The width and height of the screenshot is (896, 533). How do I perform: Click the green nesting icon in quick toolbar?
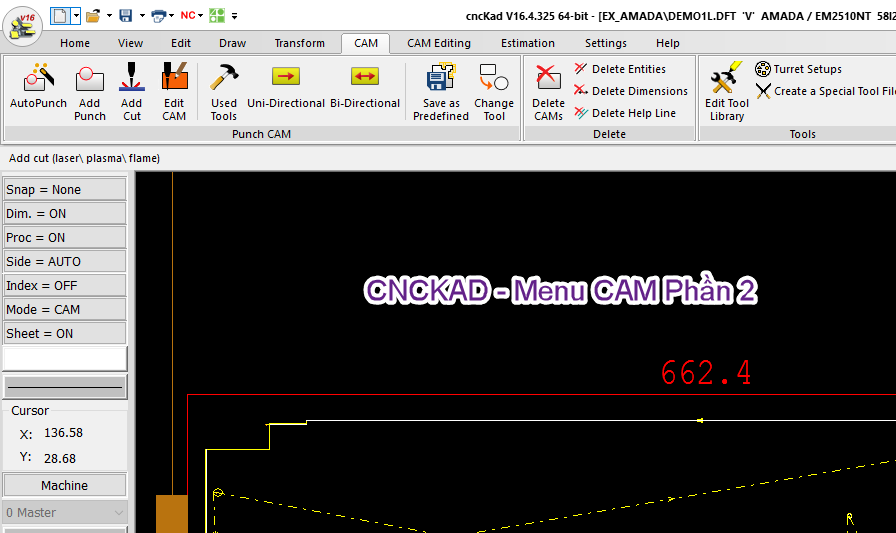pyautogui.click(x=217, y=15)
